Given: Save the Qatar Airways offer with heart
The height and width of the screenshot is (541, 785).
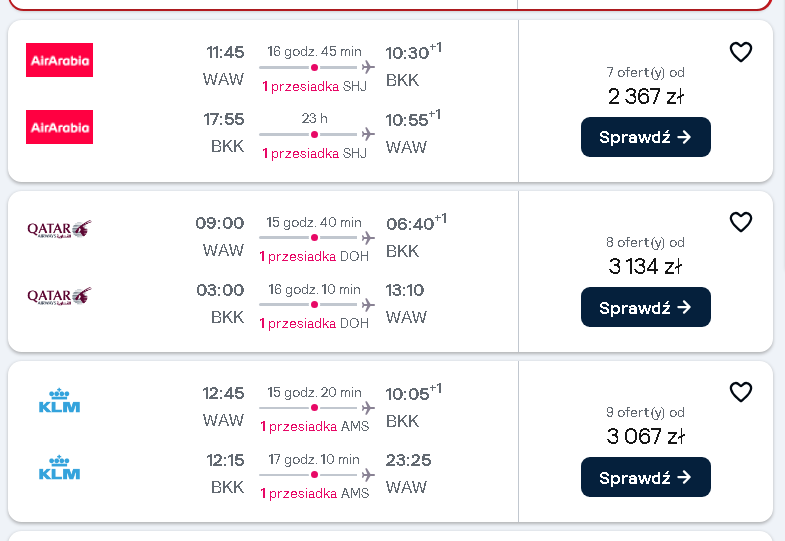Looking at the screenshot, I should tap(740, 222).
